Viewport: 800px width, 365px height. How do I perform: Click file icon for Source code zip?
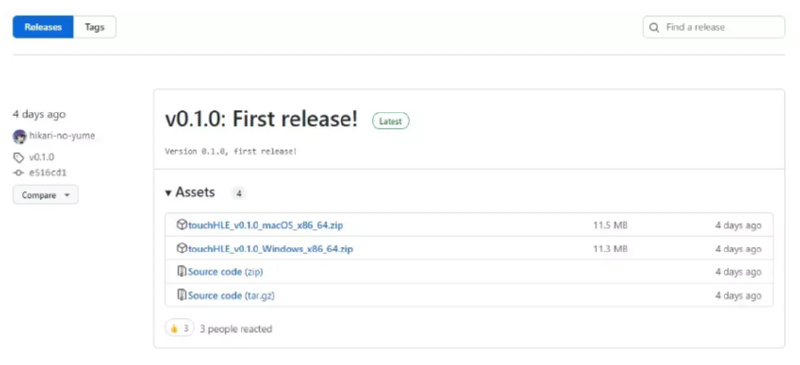pyautogui.click(x=182, y=272)
